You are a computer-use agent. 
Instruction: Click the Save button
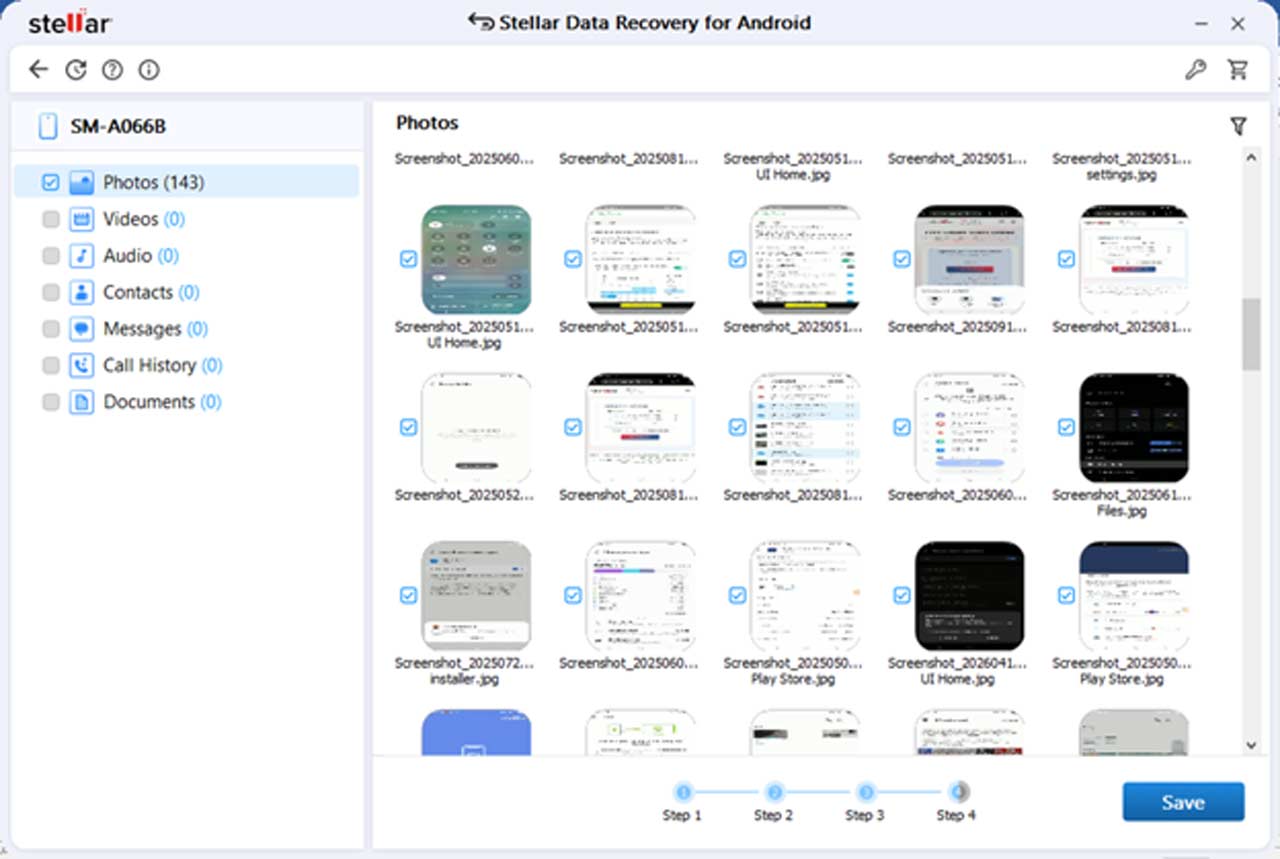pos(1183,802)
